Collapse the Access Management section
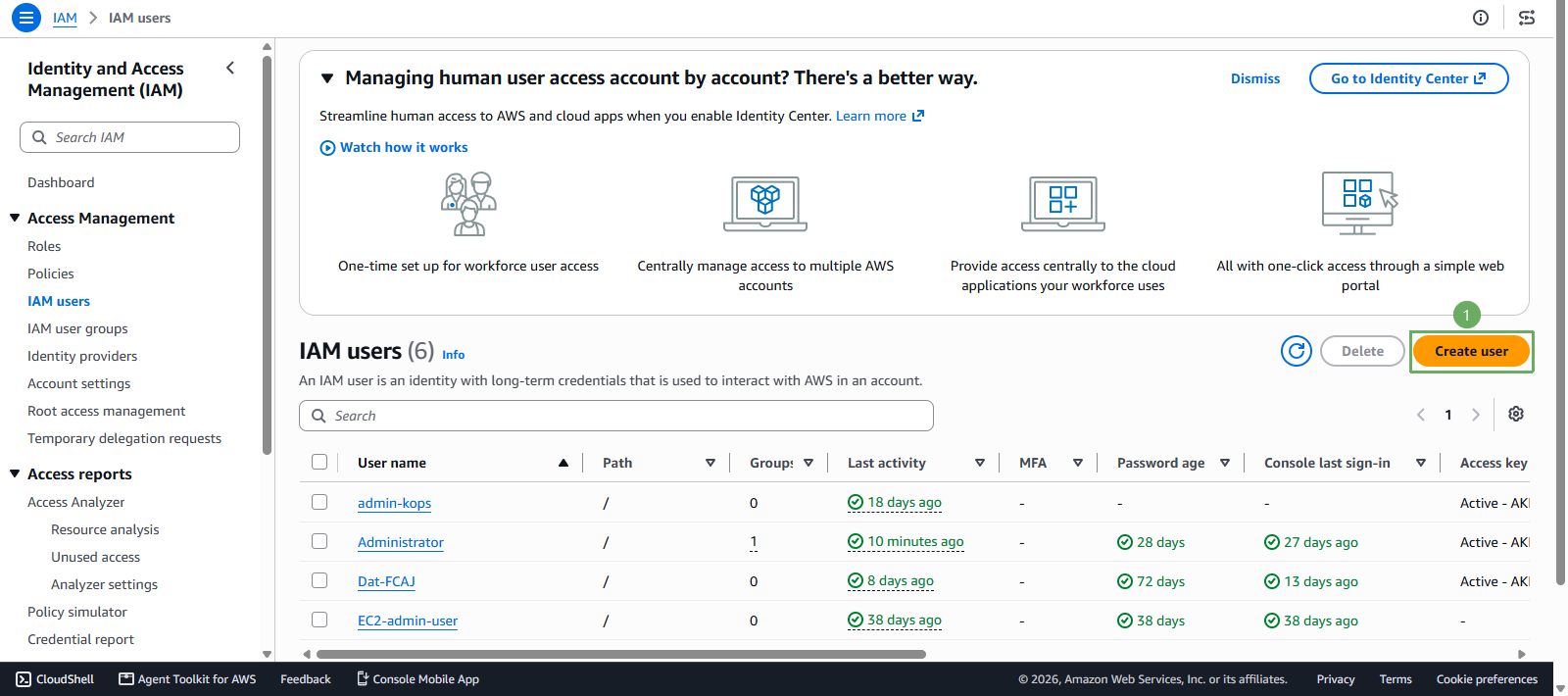Screen dimensions: 1568x696 coord(15,218)
